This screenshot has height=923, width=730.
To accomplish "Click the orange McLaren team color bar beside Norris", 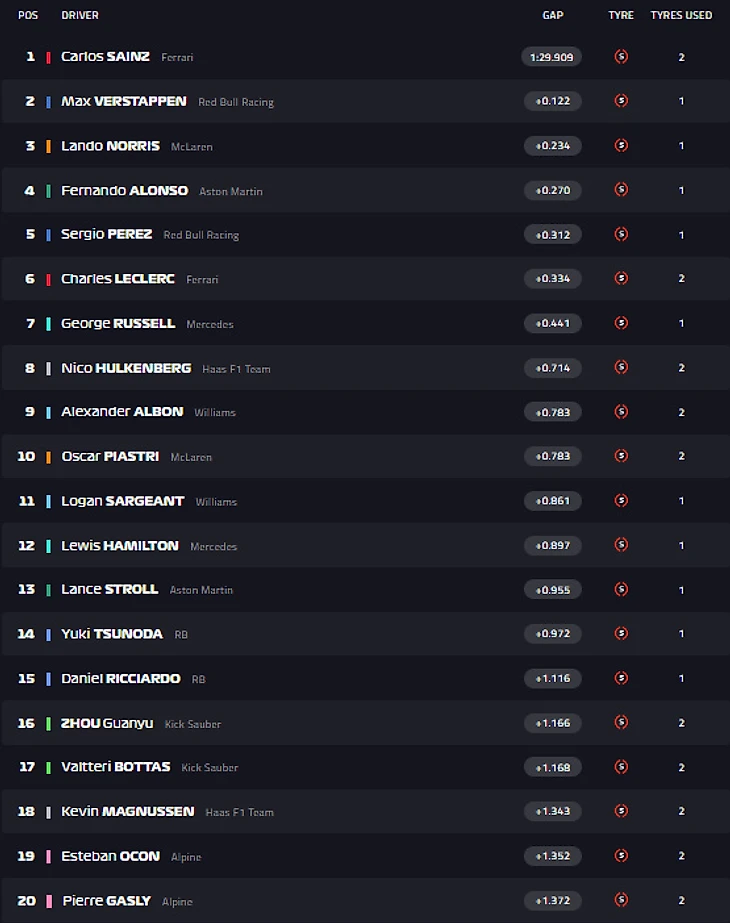I will [x=48, y=146].
